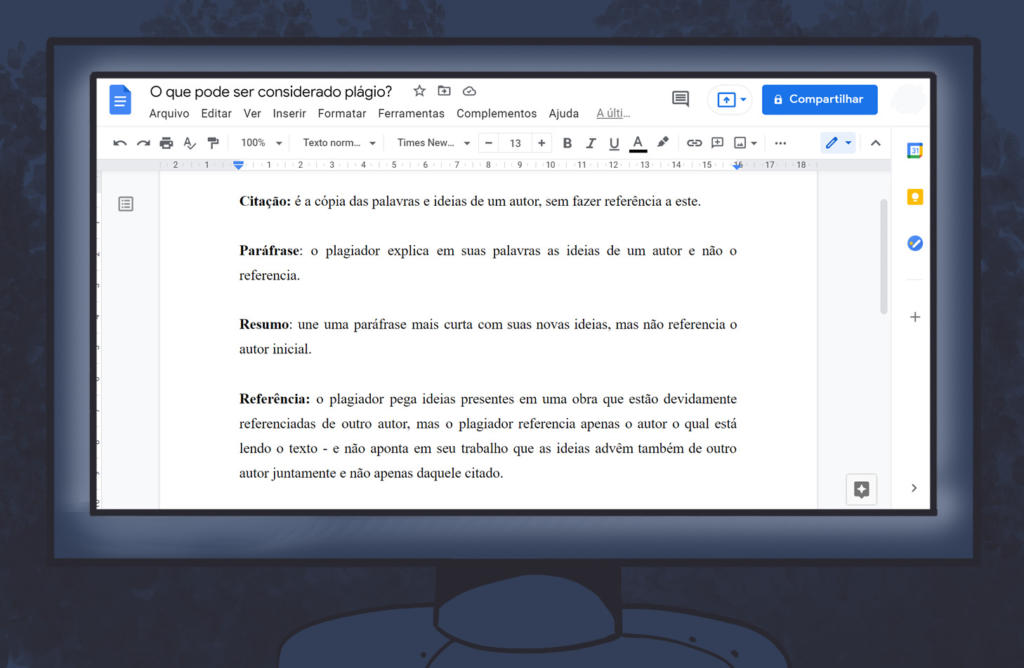
Task: Click the text color A swatch
Action: click(638, 143)
